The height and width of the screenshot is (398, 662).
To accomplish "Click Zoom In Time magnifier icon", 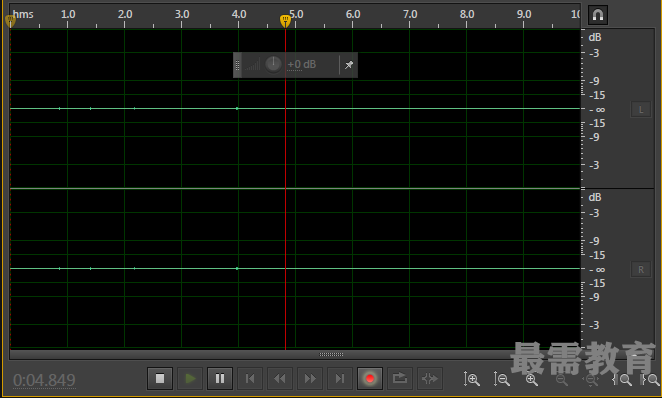I will 532,379.
